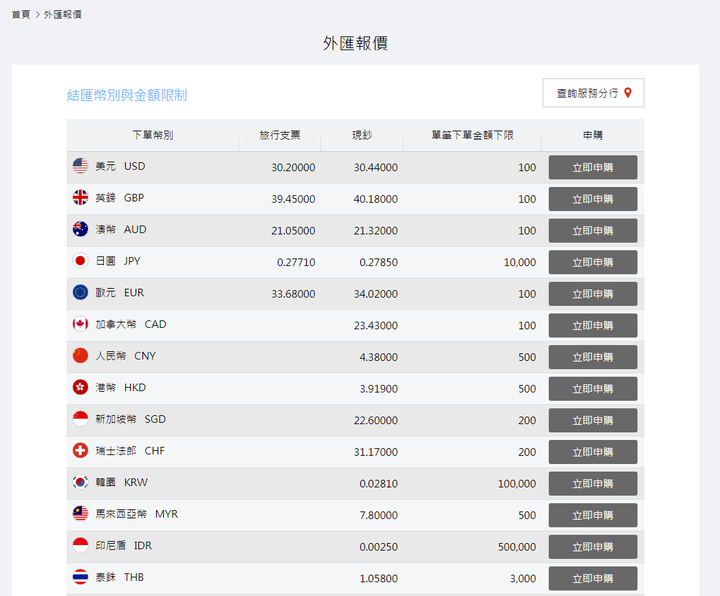The image size is (720, 596).
Task: Click the China flag icon for CNY
Action: pyautogui.click(x=80, y=356)
